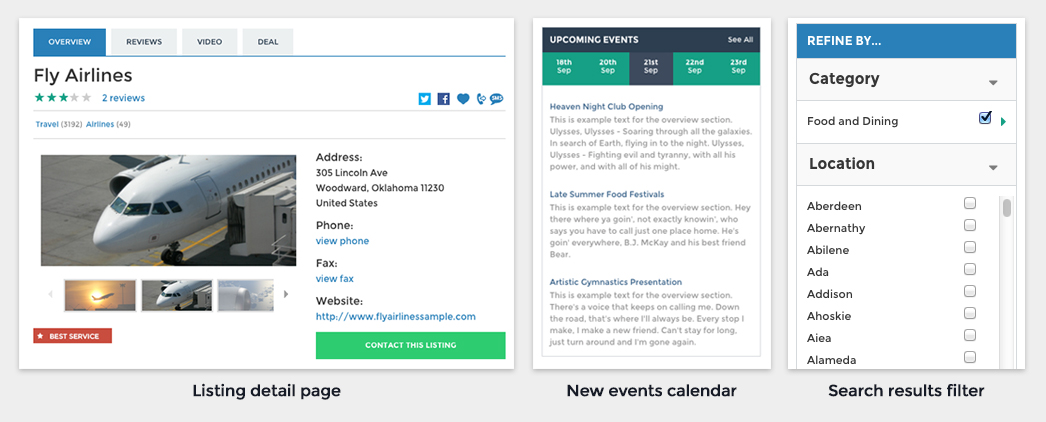Screen dimensions: 1046x422
Task: Share listing via the Facebook icon
Action: click(x=444, y=99)
